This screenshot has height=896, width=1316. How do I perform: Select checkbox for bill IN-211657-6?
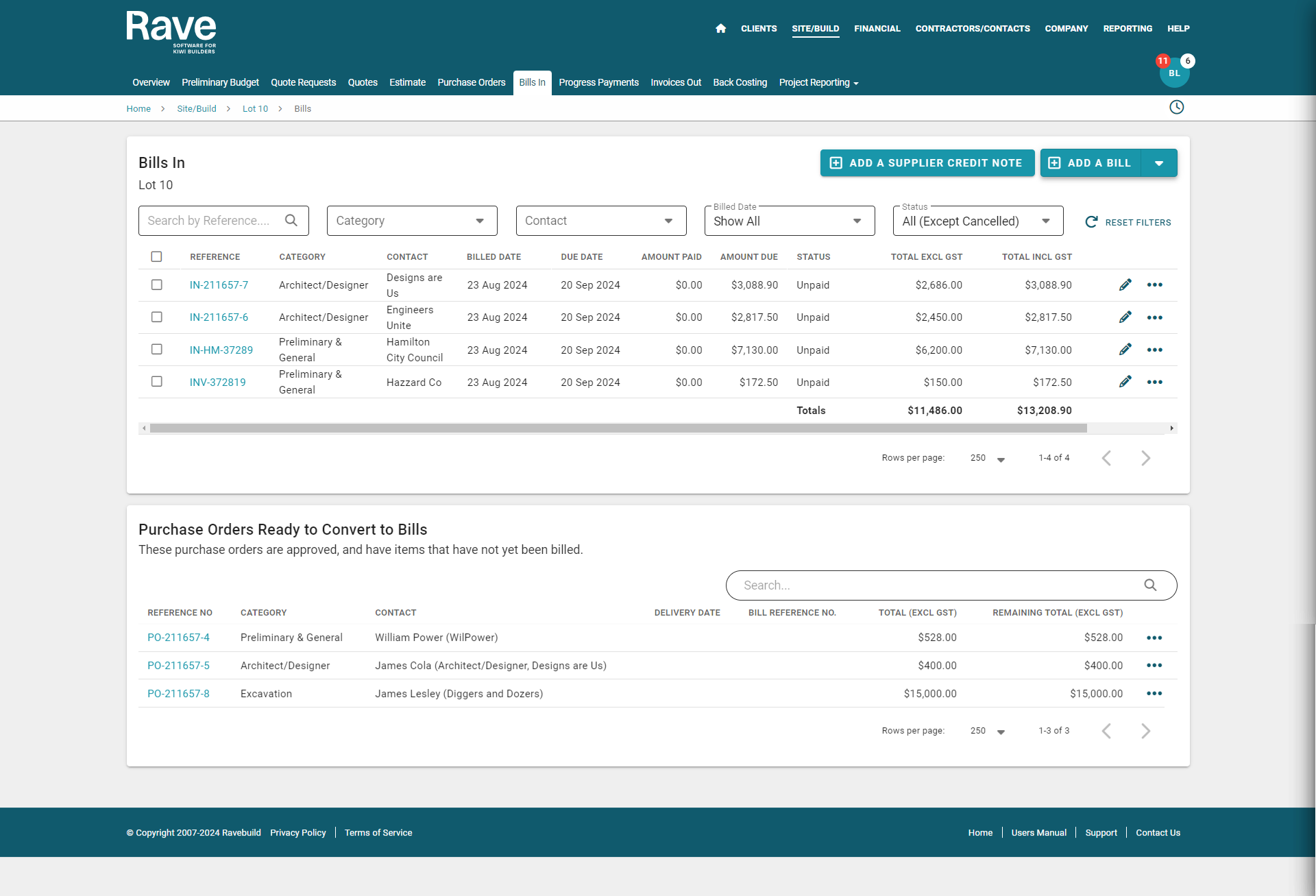pyautogui.click(x=156, y=317)
